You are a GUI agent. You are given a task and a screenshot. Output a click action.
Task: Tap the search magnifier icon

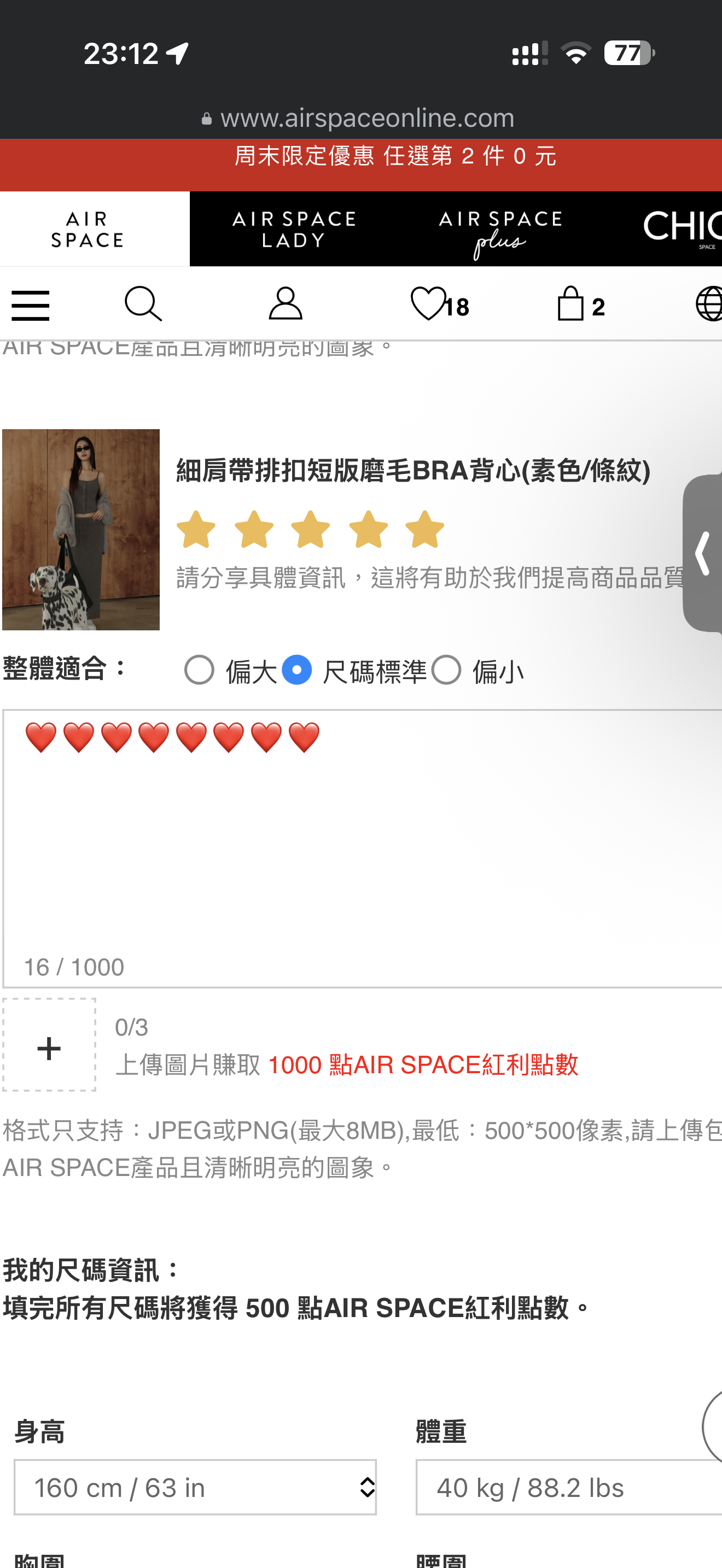click(x=143, y=304)
